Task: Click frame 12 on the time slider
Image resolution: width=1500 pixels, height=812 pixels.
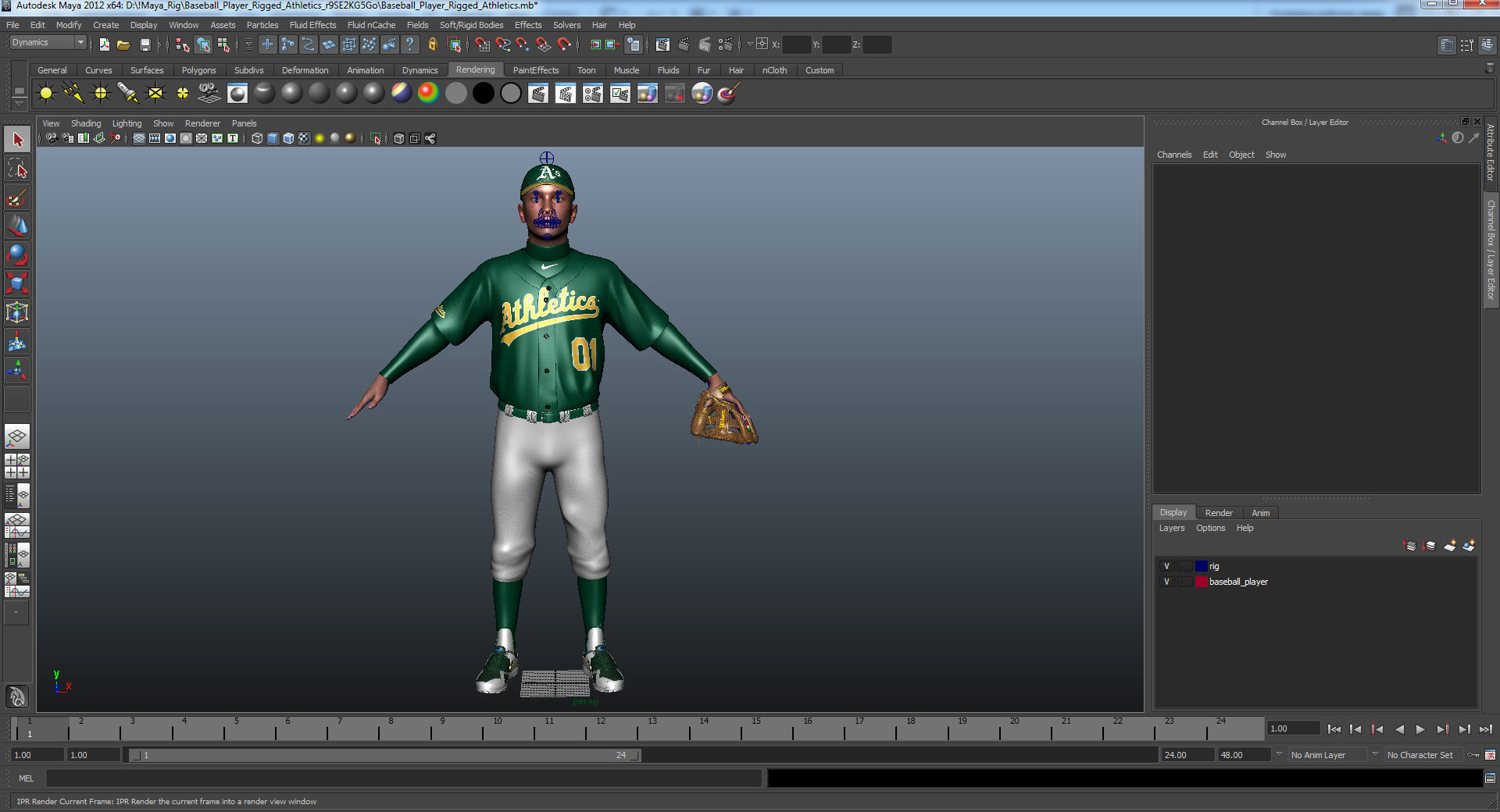Action: (600, 729)
